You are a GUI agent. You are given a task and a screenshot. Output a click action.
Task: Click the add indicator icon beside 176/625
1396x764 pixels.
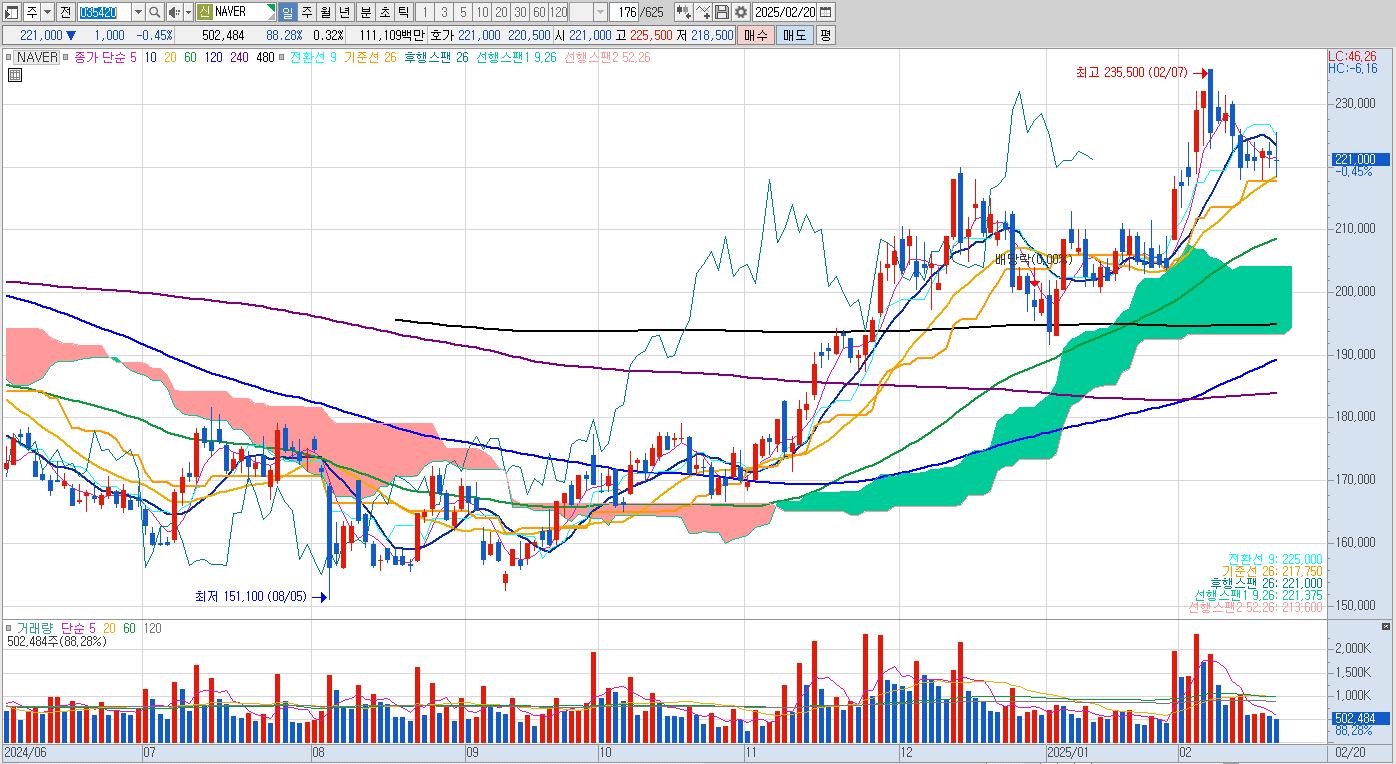click(x=684, y=12)
